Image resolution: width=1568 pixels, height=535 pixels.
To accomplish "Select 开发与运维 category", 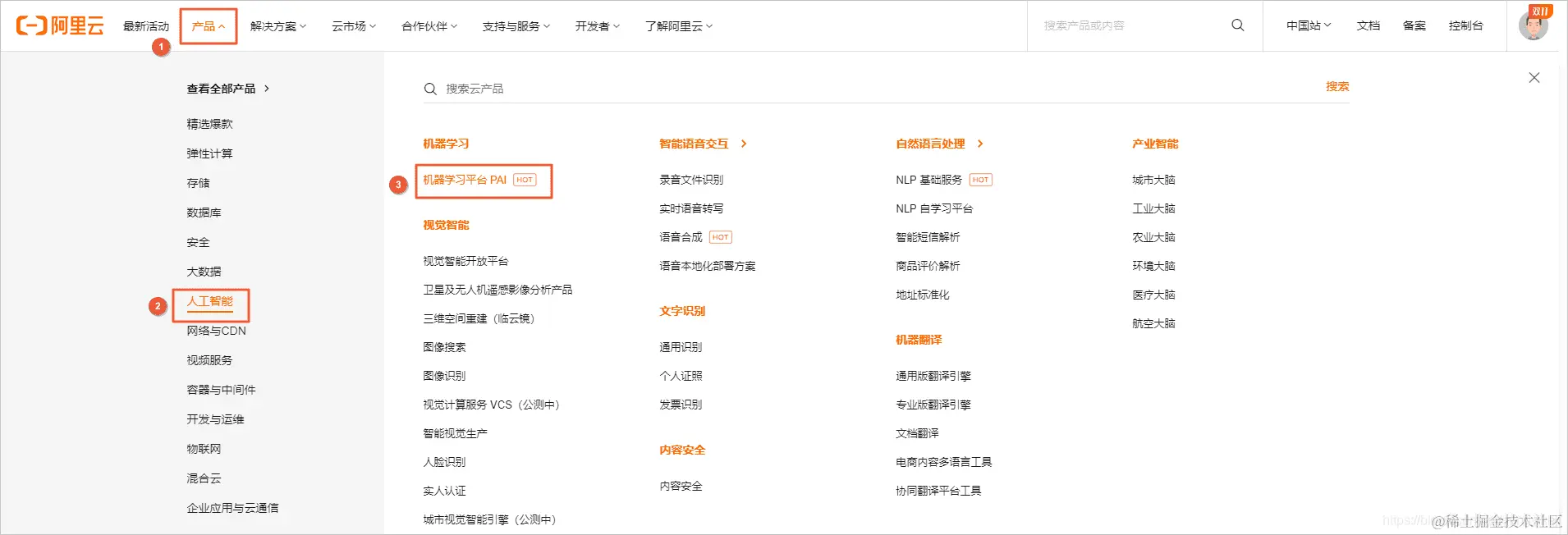I will pyautogui.click(x=215, y=419).
